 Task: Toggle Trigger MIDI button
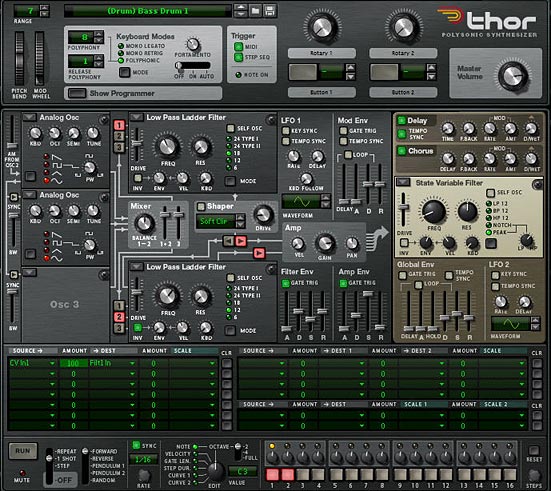pyautogui.click(x=239, y=46)
